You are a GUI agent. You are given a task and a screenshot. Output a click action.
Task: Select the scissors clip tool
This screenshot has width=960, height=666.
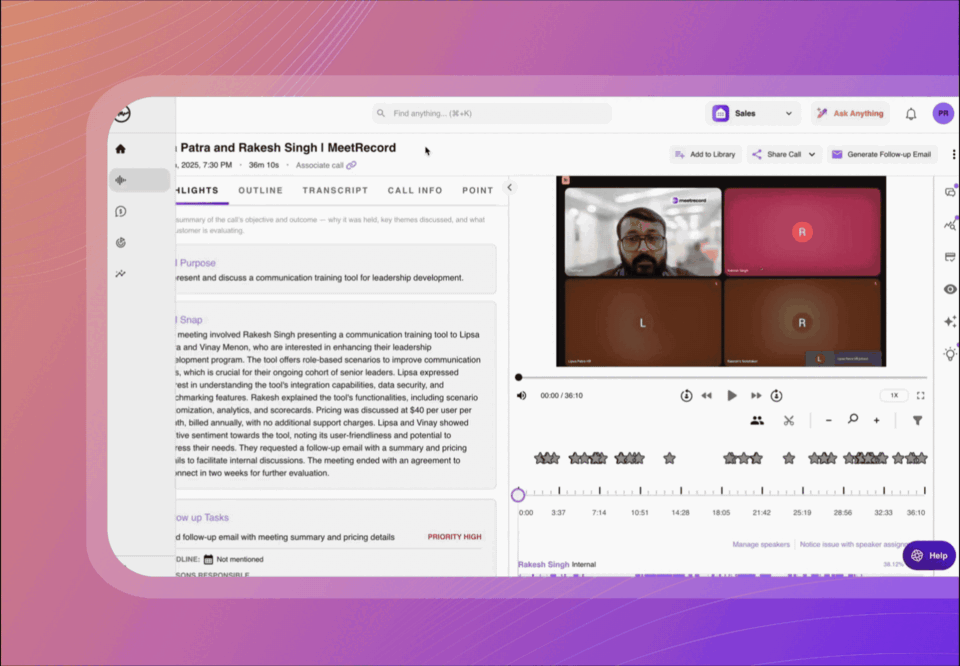tap(789, 421)
